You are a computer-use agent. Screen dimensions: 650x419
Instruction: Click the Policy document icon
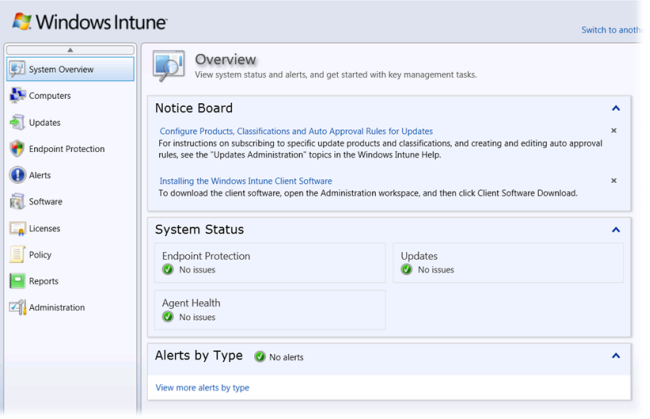pos(17,254)
